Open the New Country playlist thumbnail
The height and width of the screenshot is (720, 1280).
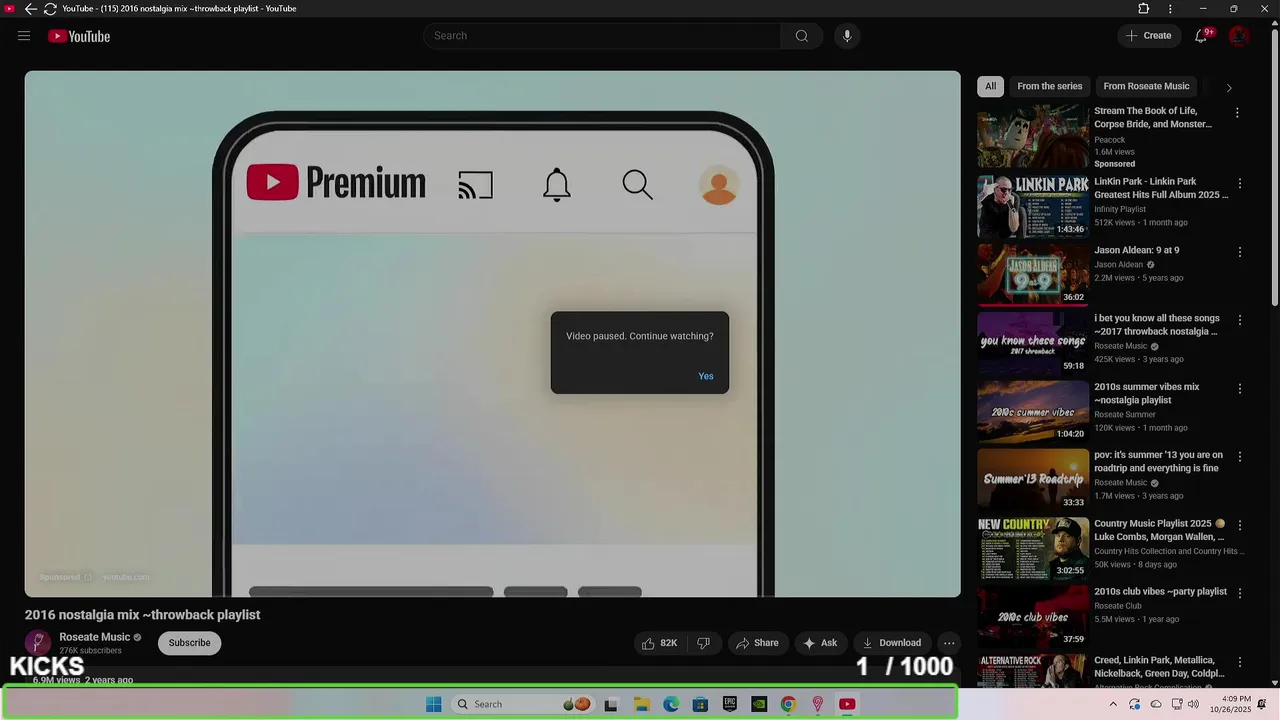coord(1033,548)
